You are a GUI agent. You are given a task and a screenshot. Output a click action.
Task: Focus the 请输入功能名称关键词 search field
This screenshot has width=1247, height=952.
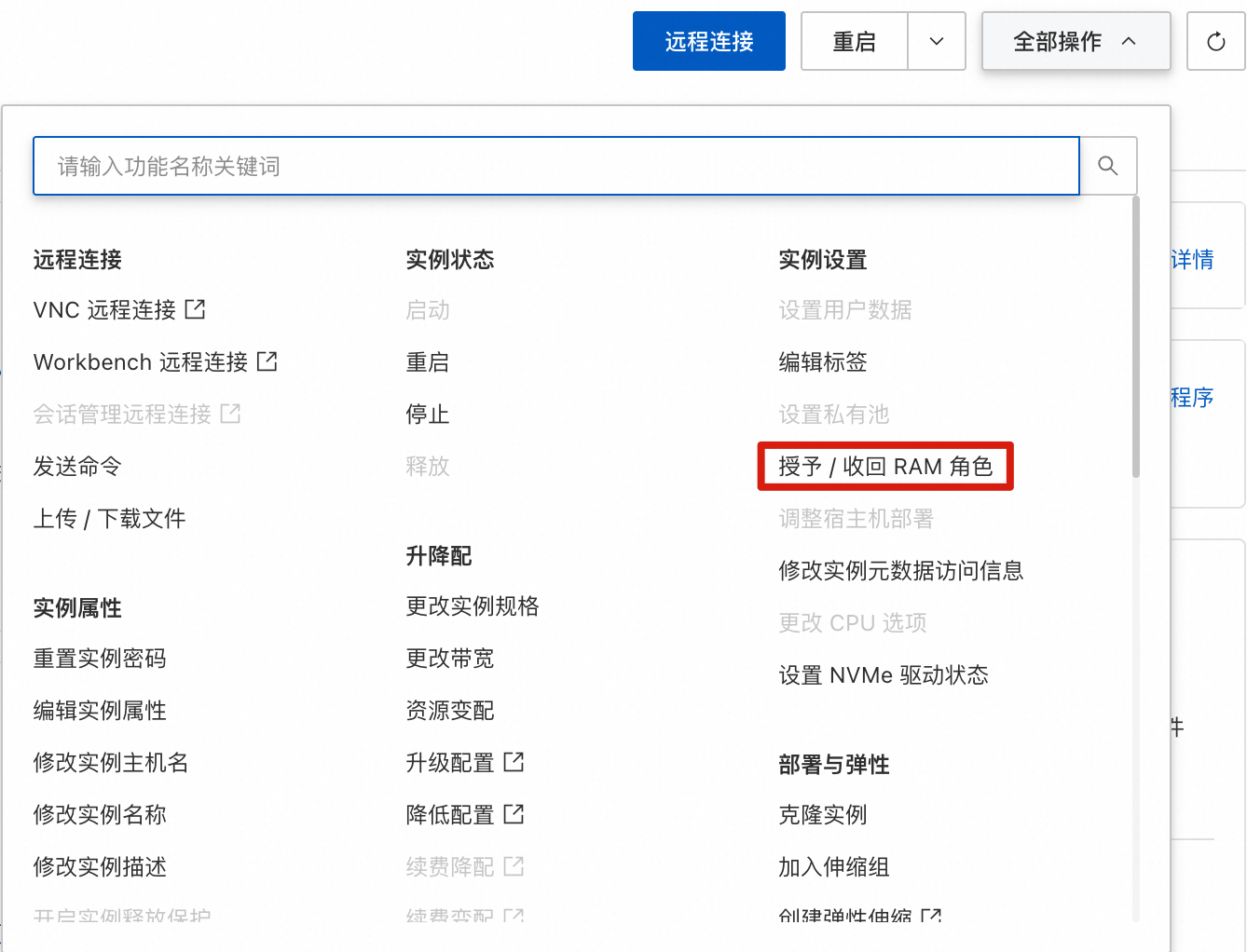[x=556, y=166]
